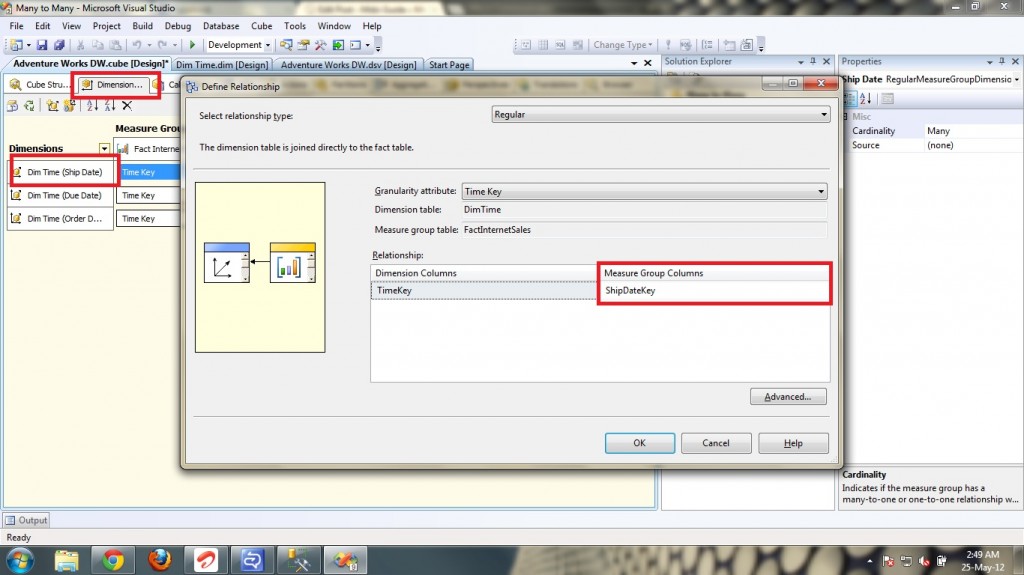Viewport: 1024px width, 575px height.
Task: Click the Alphabetical sort icon in Properties
Action: [866, 98]
